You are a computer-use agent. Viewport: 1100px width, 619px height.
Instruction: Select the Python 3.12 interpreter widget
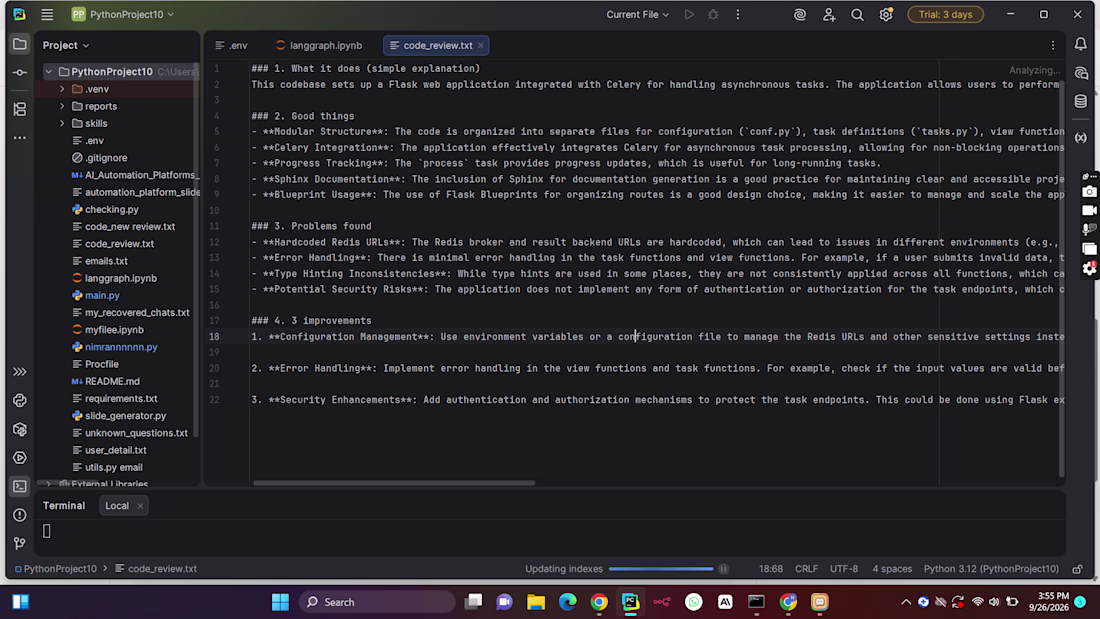click(991, 568)
